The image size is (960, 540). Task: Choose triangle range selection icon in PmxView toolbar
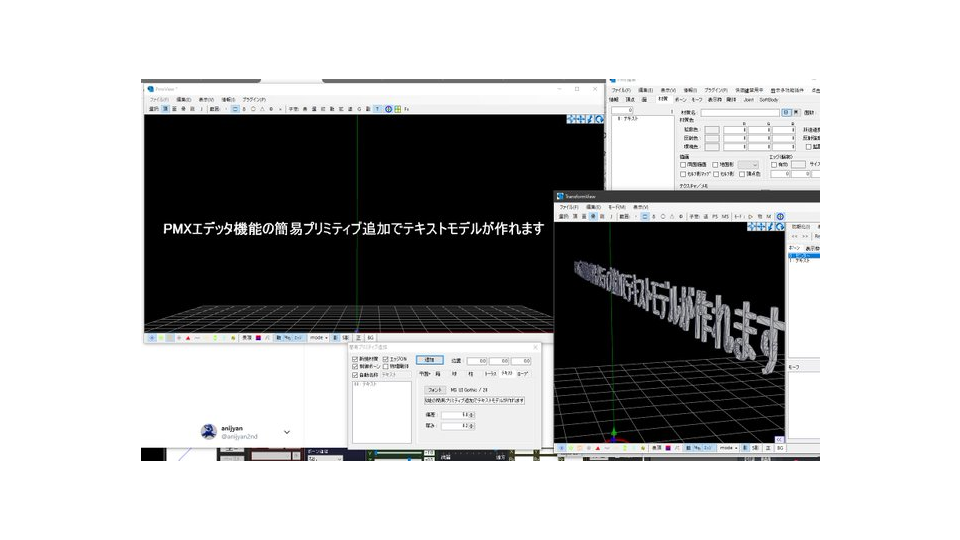pos(262,109)
